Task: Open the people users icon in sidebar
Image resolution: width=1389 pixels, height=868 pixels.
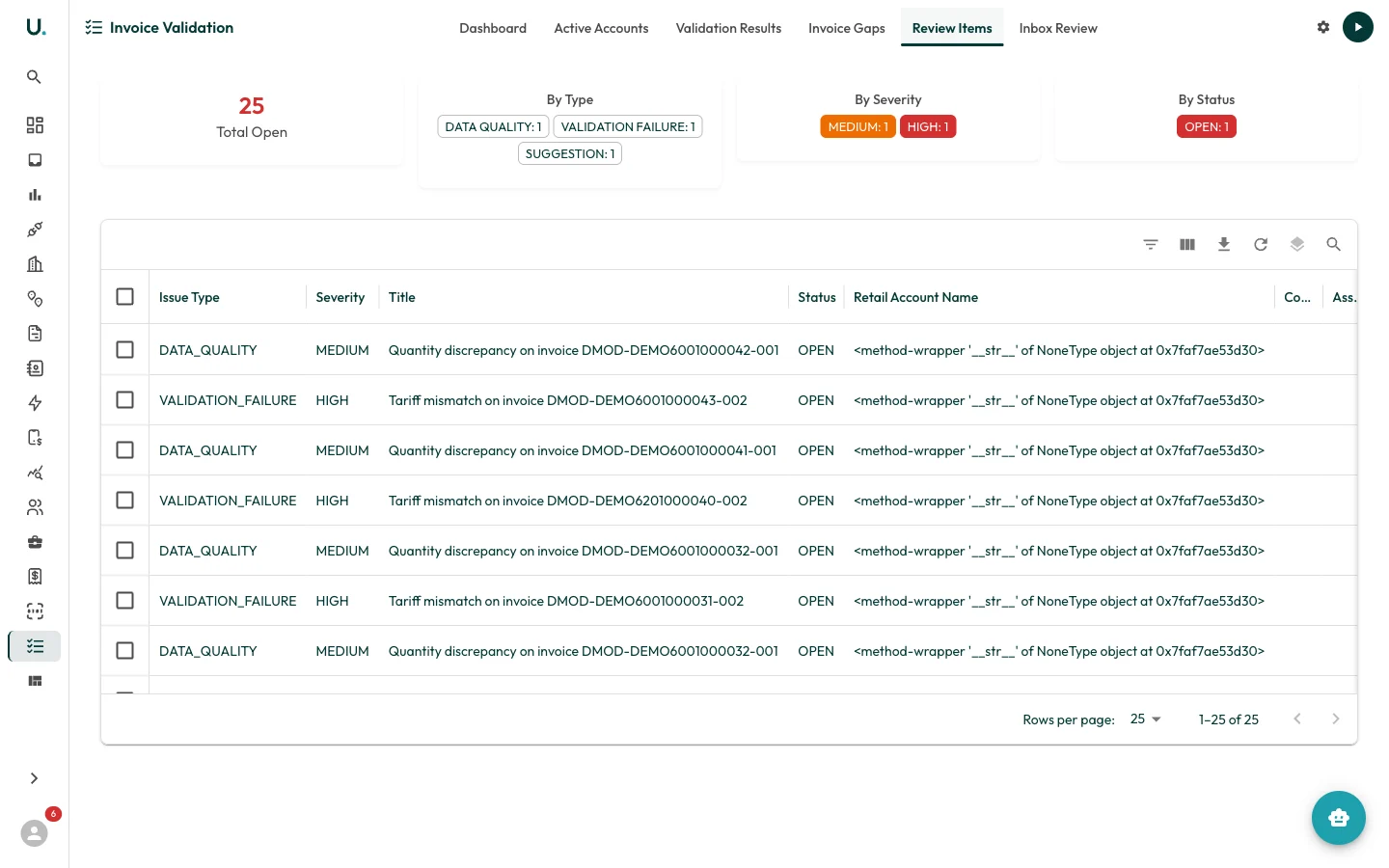Action: [35, 507]
